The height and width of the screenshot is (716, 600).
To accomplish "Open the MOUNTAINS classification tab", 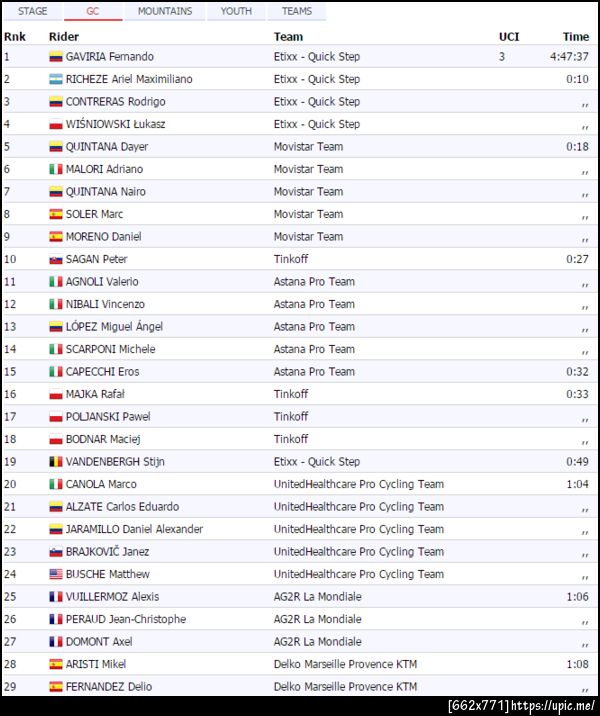I will pos(165,11).
